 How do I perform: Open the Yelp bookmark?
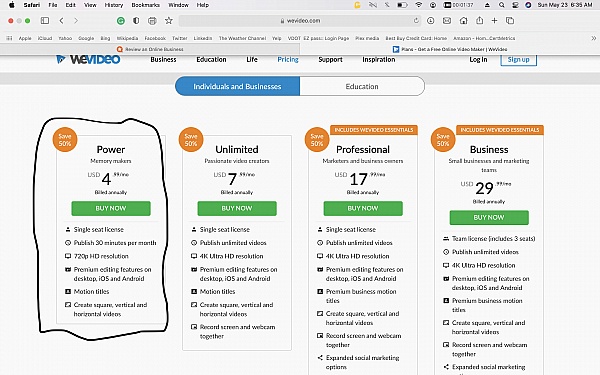(276, 38)
